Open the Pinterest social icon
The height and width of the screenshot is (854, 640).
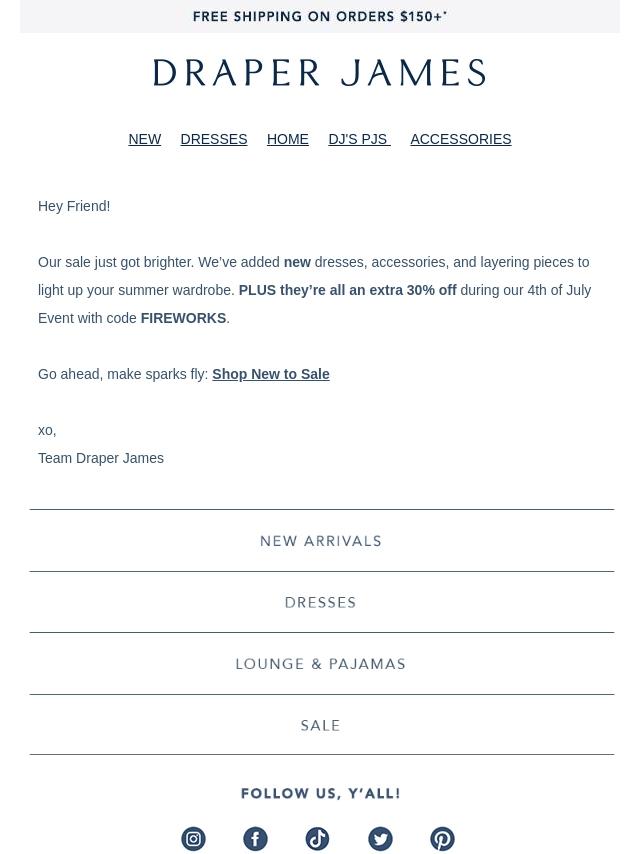pos(442,839)
